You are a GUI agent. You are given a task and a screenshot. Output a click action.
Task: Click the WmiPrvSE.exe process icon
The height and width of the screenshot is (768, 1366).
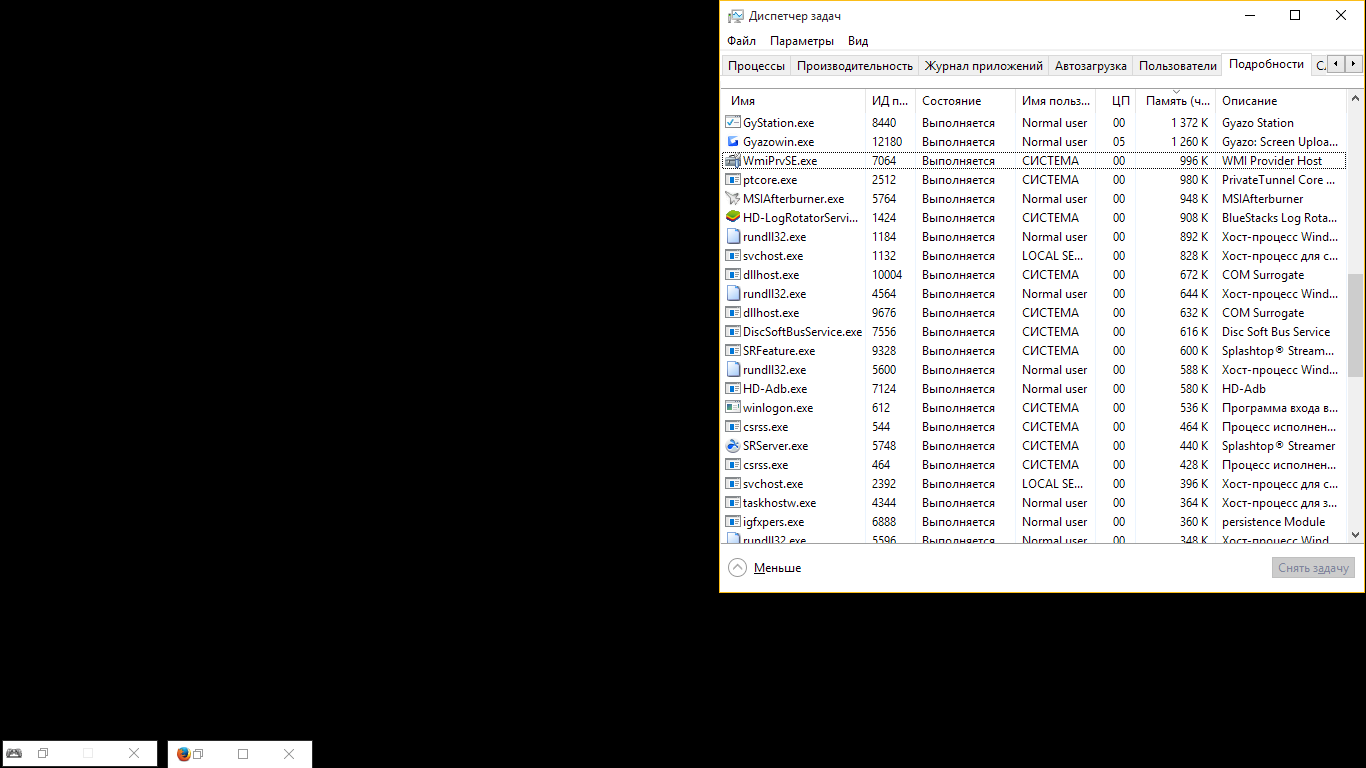click(x=732, y=161)
